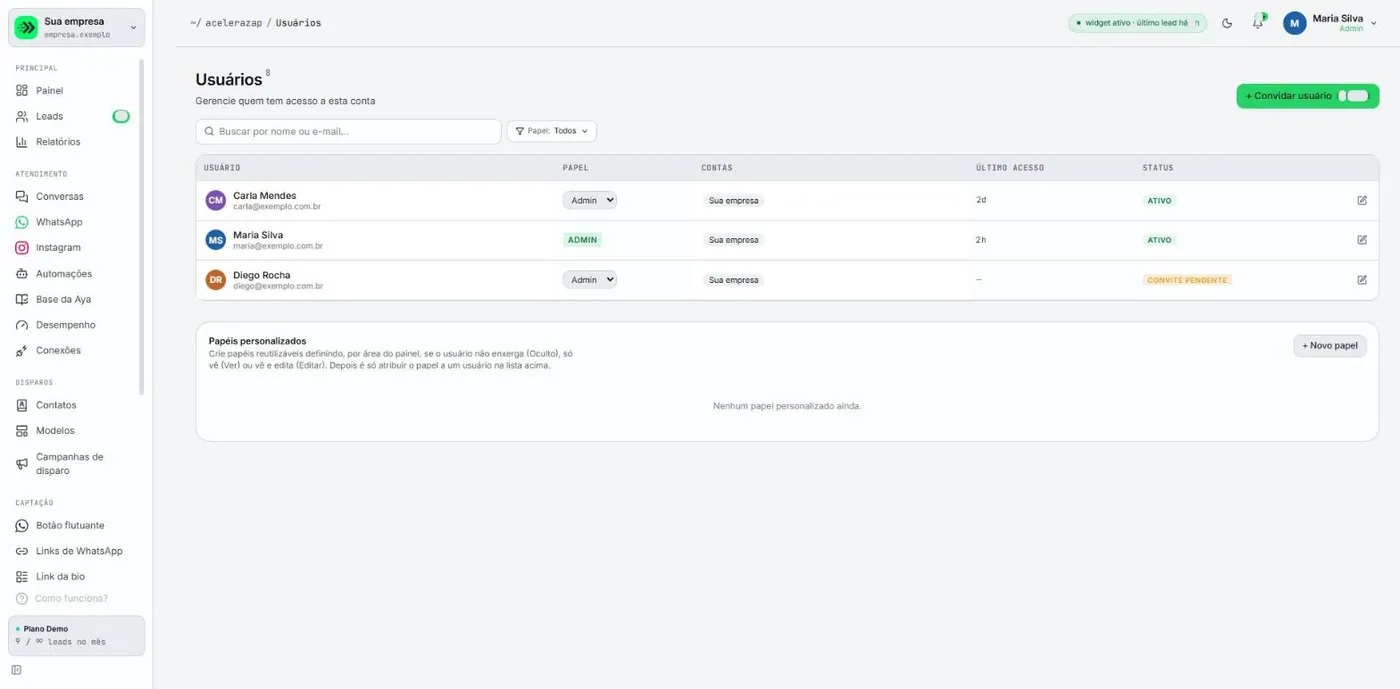The image size is (1400, 689).
Task: Click the widget ativo status pill
Action: coord(1137,23)
